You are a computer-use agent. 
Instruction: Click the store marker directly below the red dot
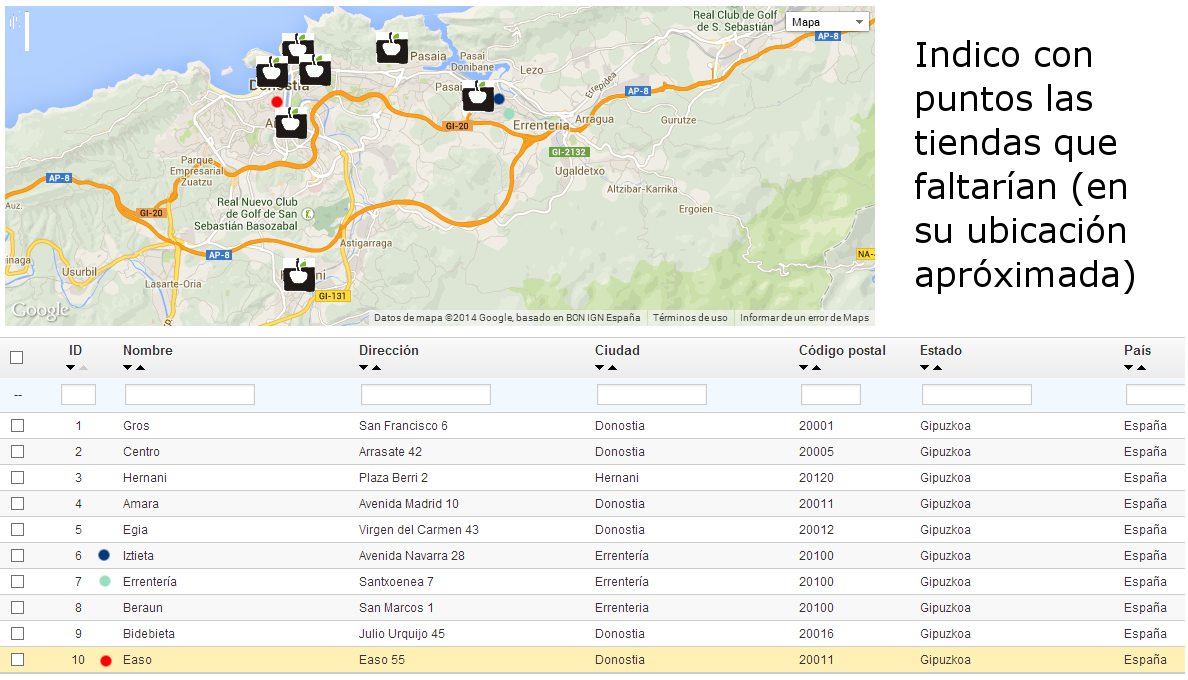click(x=291, y=125)
